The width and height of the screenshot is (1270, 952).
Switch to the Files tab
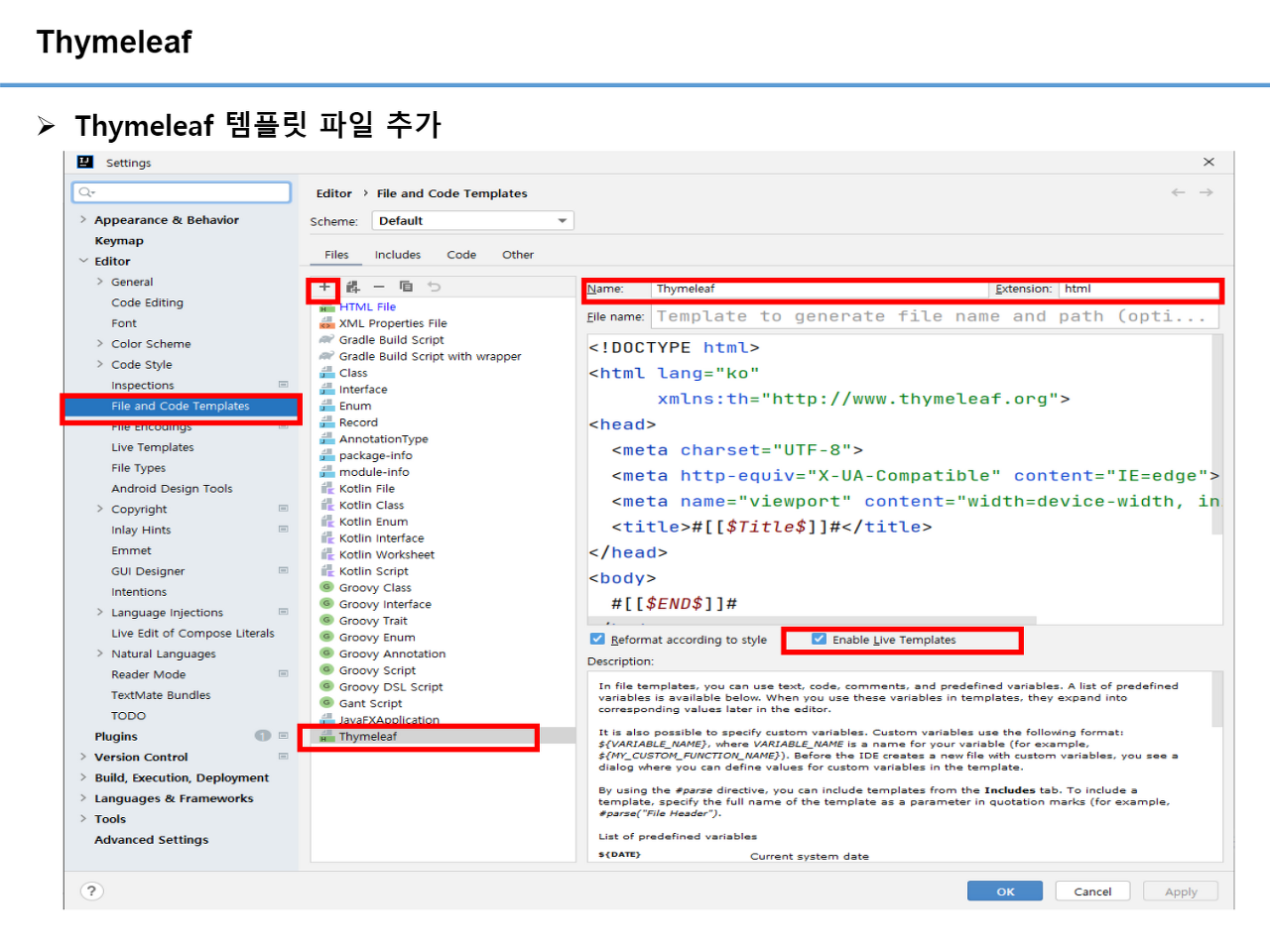click(336, 255)
